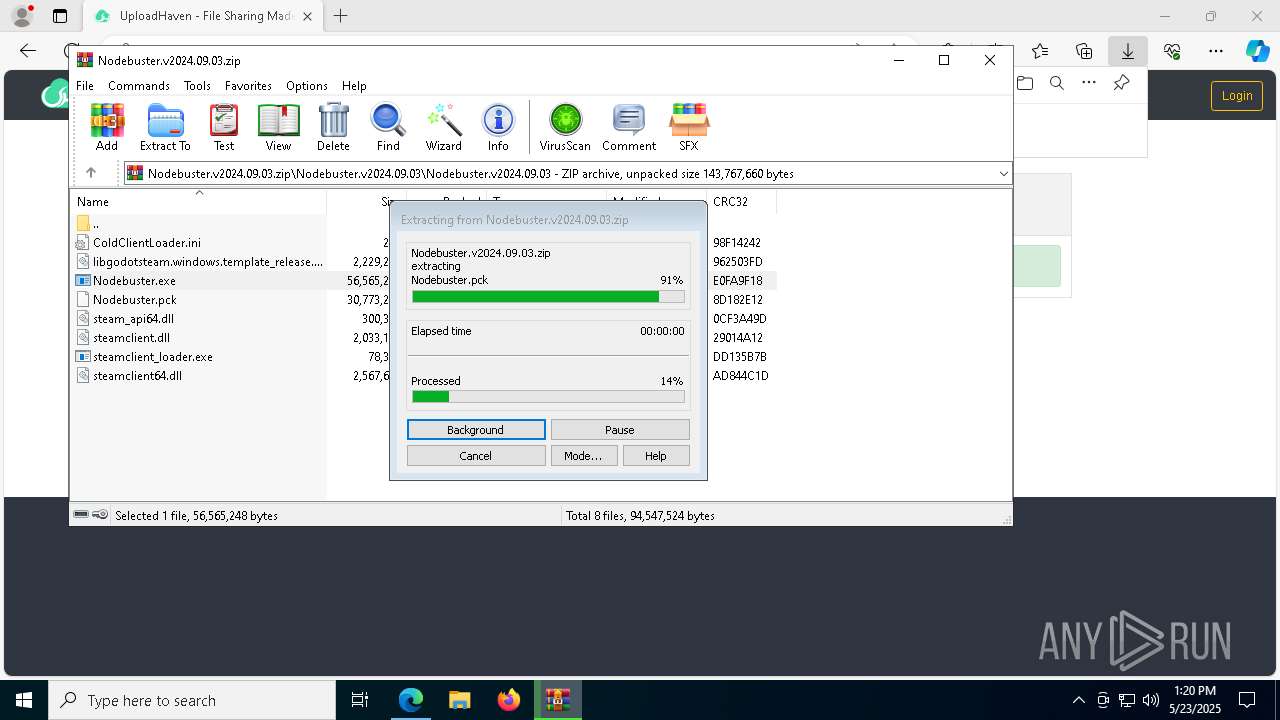Select steamclient_loader.exe file
The image size is (1280, 720).
(x=144, y=357)
